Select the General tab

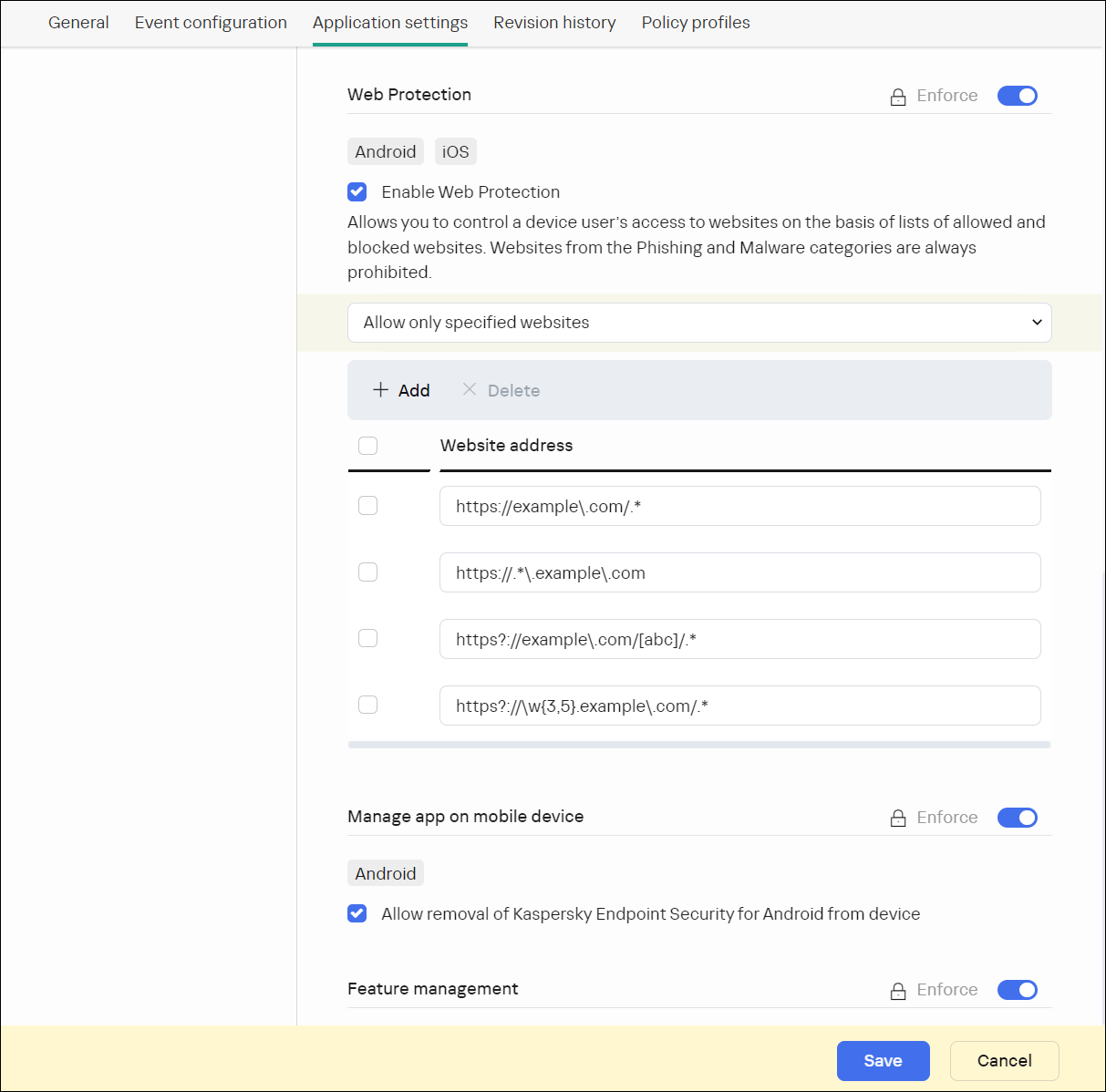78,22
